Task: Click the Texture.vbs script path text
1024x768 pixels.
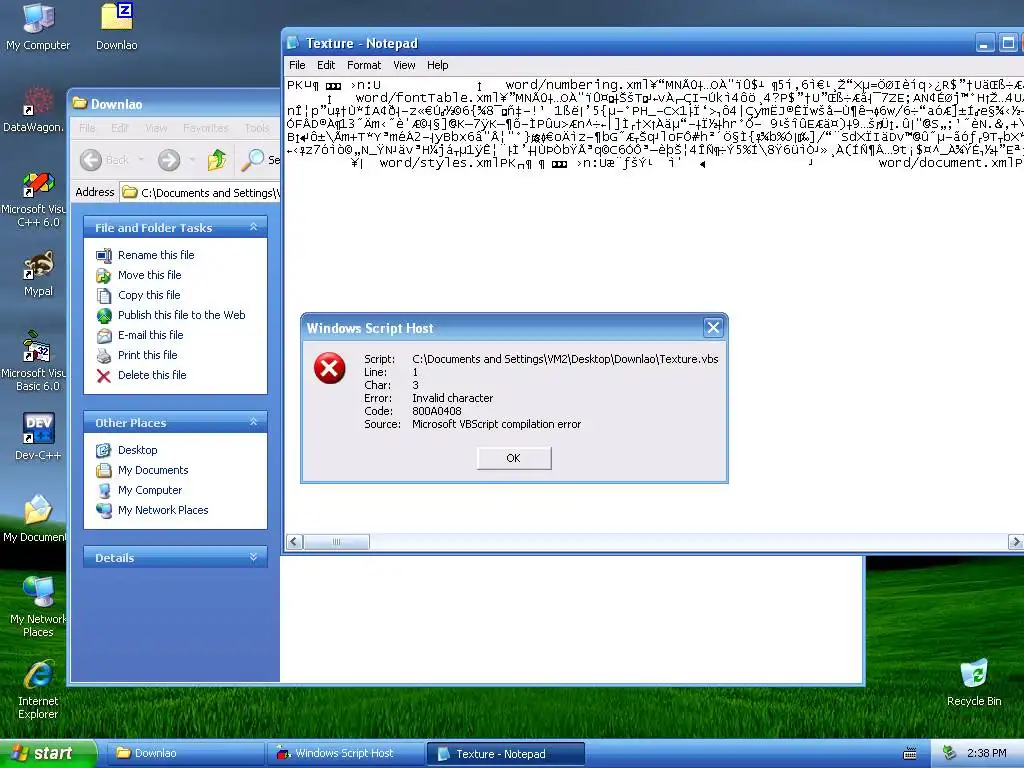Action: coord(565,359)
